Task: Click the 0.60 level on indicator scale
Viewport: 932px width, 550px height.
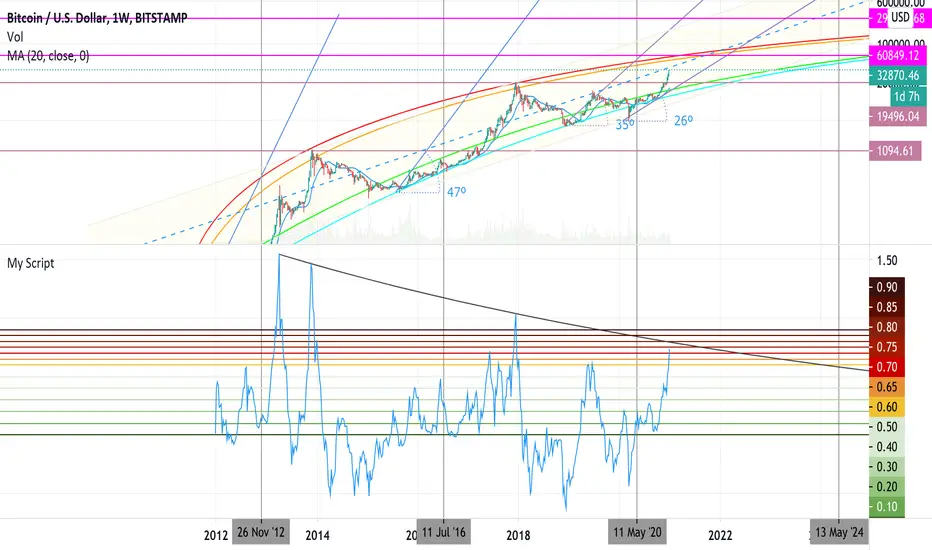Action: (887, 407)
